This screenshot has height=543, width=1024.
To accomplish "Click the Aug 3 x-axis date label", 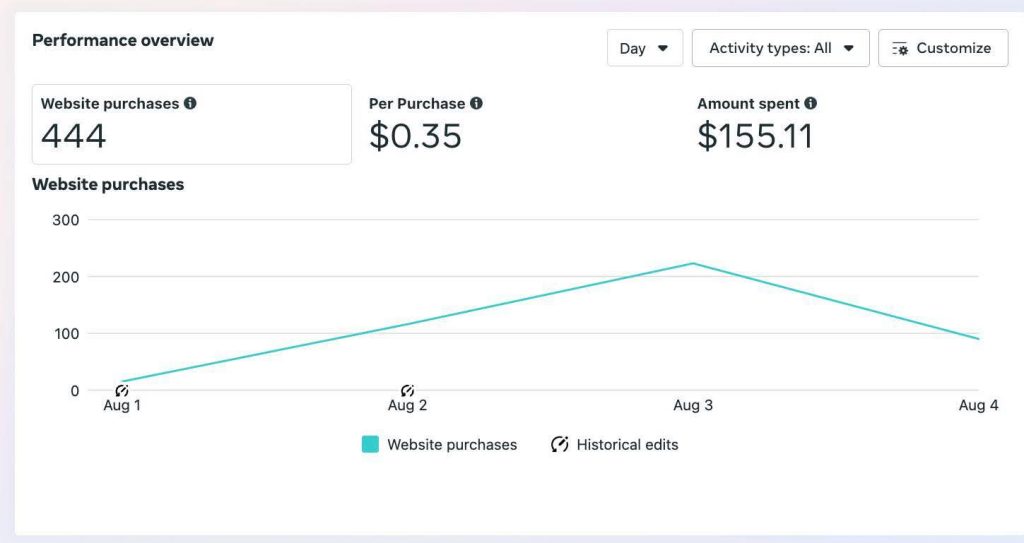I will (x=693, y=405).
